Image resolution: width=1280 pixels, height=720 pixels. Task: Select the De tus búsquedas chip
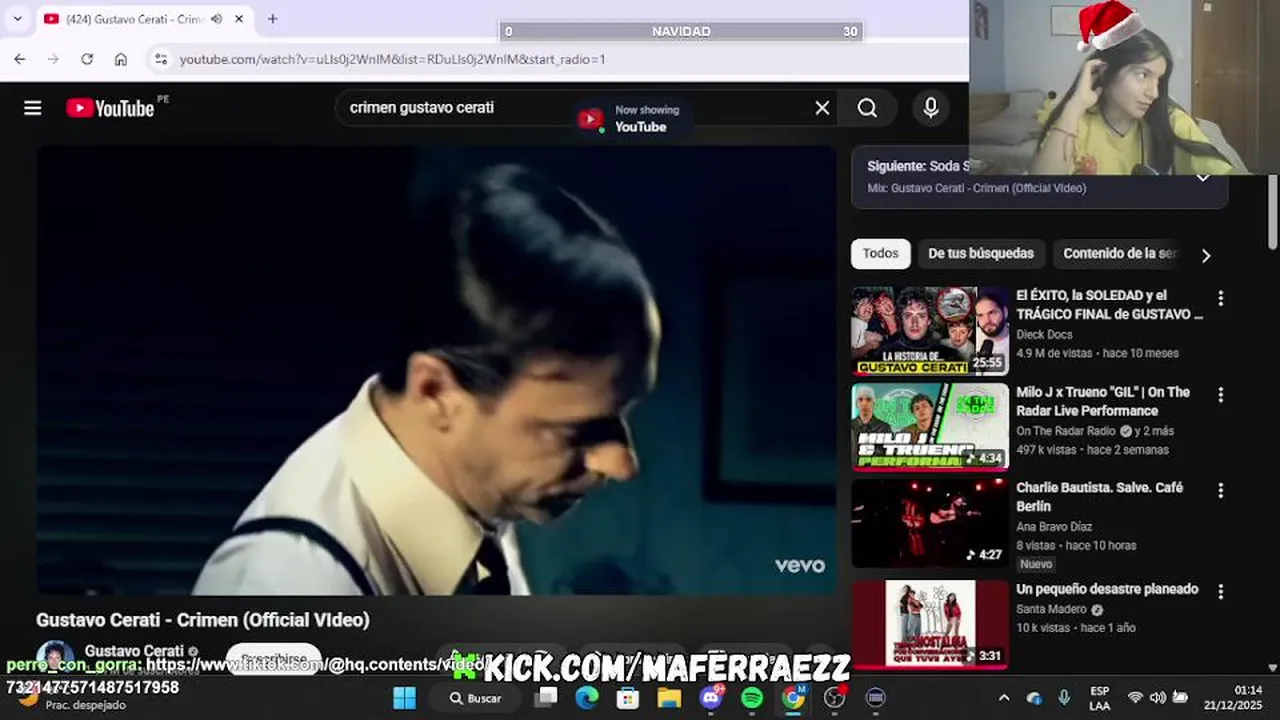(x=981, y=254)
